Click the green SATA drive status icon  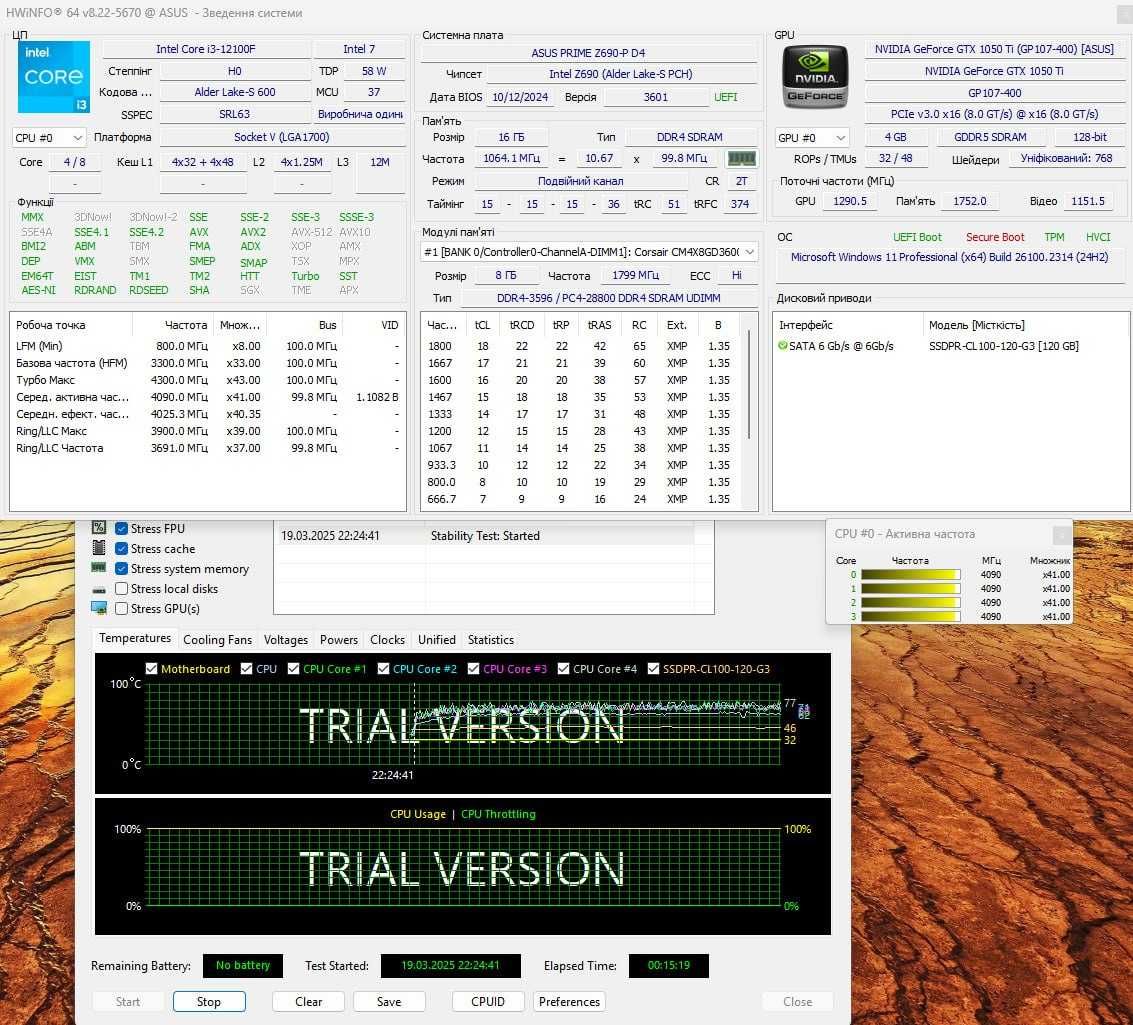pyautogui.click(x=783, y=345)
